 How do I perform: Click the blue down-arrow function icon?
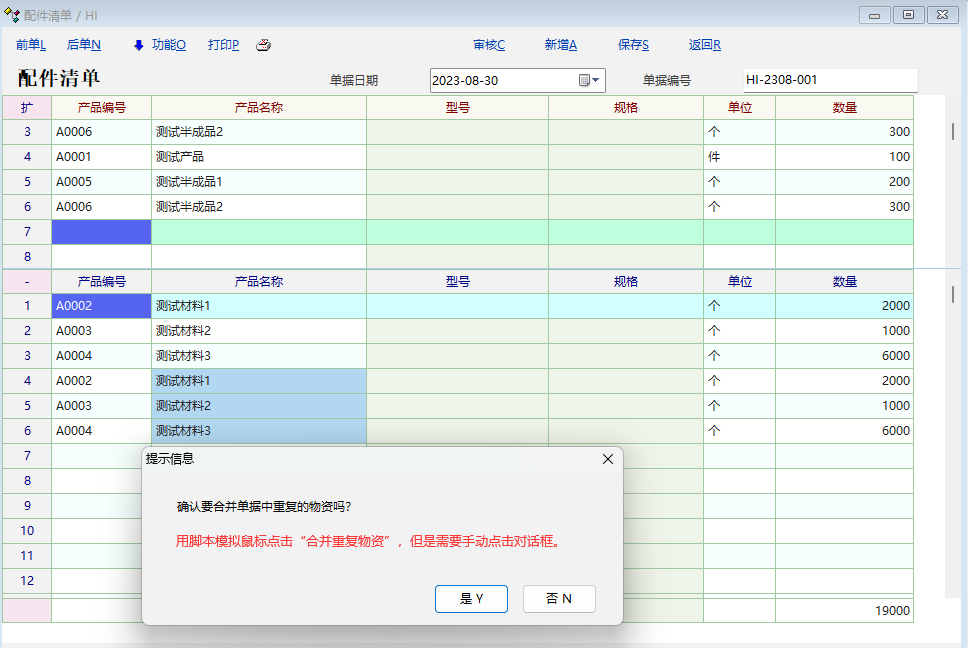tap(139, 45)
